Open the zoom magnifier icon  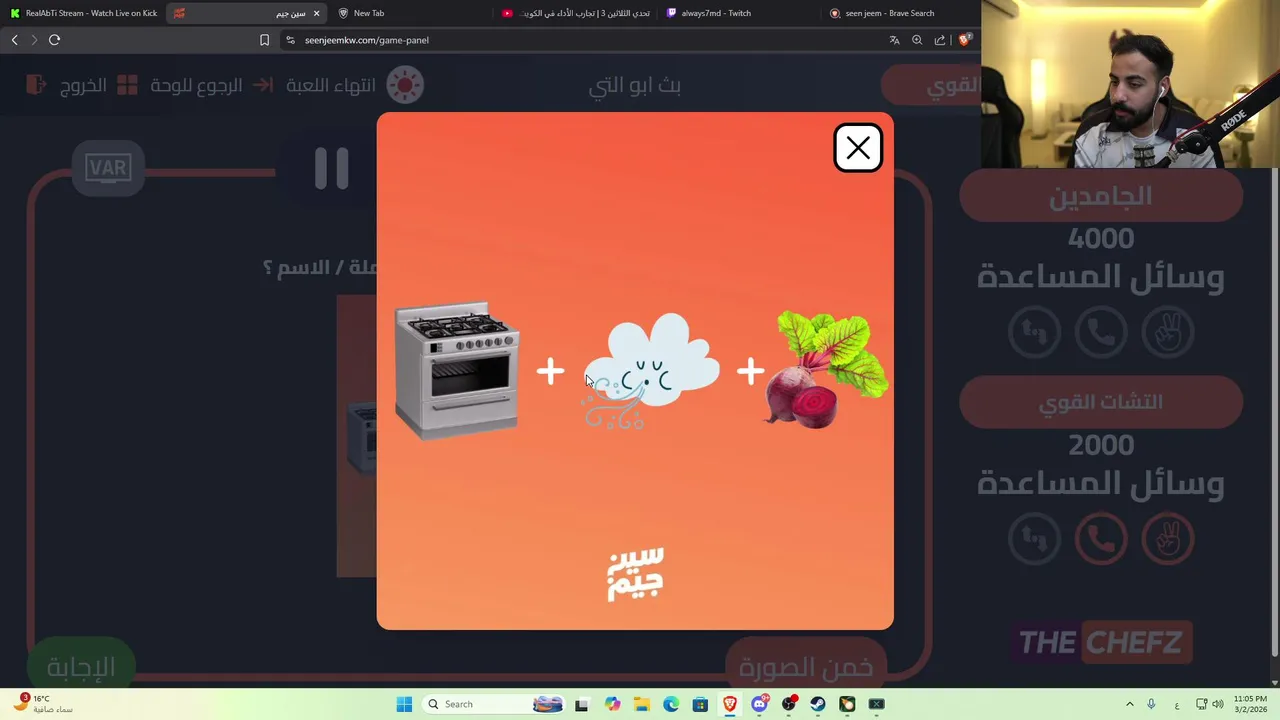coord(917,40)
